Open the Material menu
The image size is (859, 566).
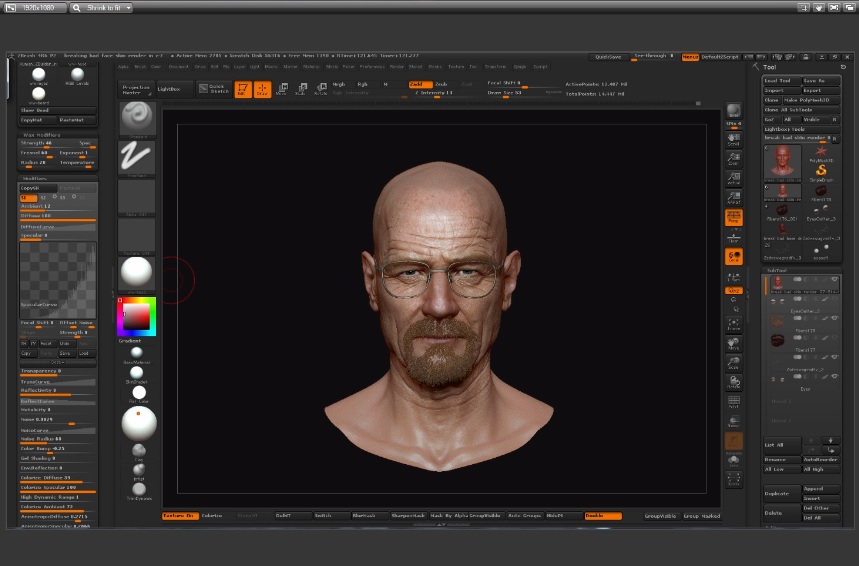point(311,67)
